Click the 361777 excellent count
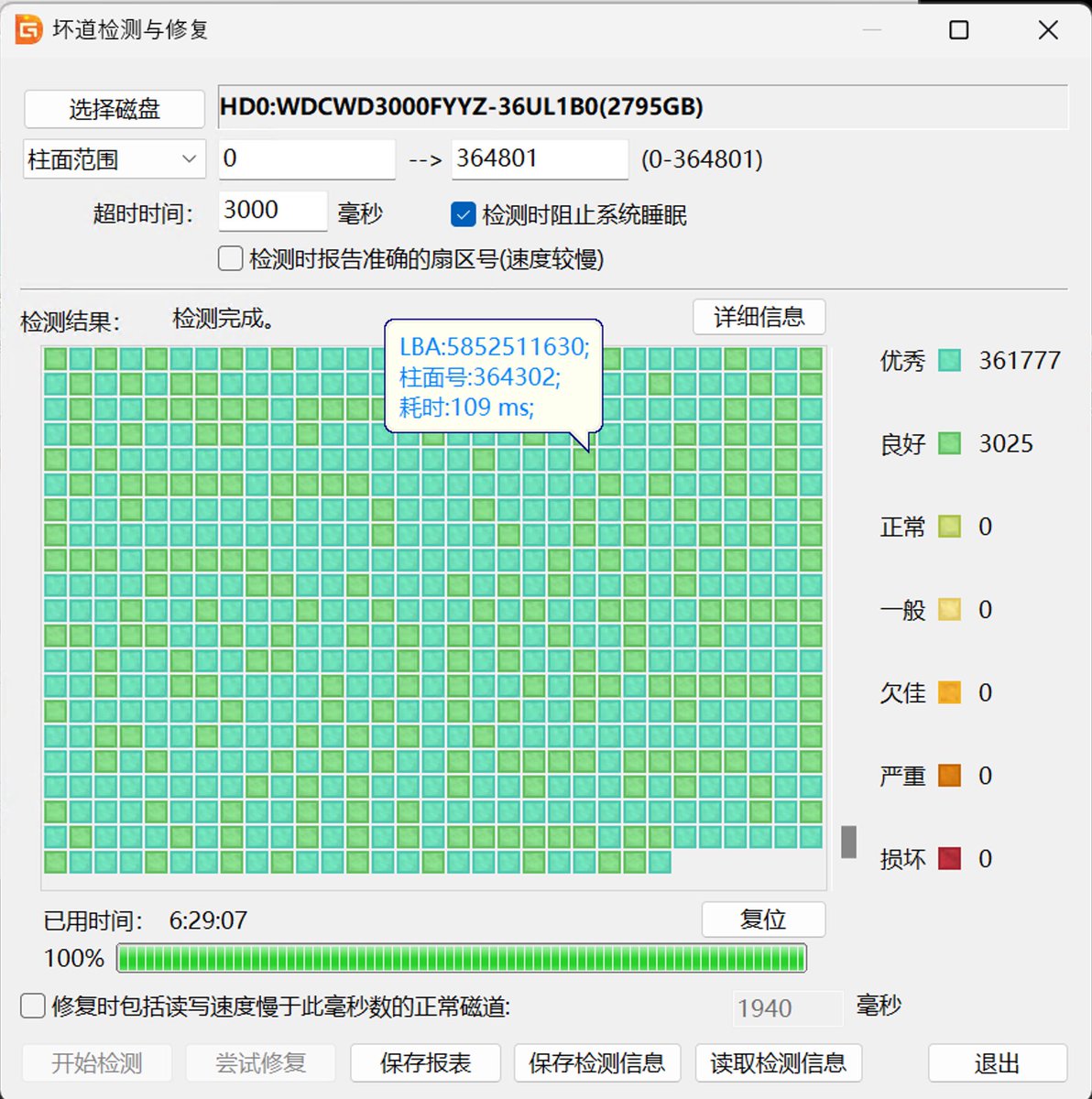The width and height of the screenshot is (1092, 1099). click(x=1020, y=361)
